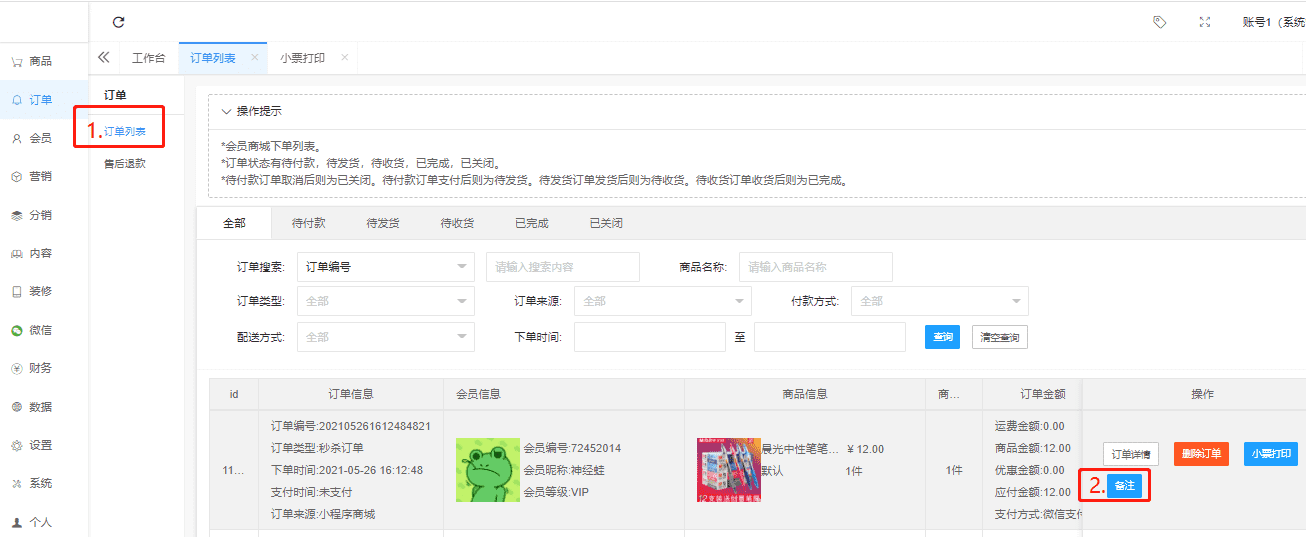
Task: Click the blue 查询 button
Action: (942, 337)
